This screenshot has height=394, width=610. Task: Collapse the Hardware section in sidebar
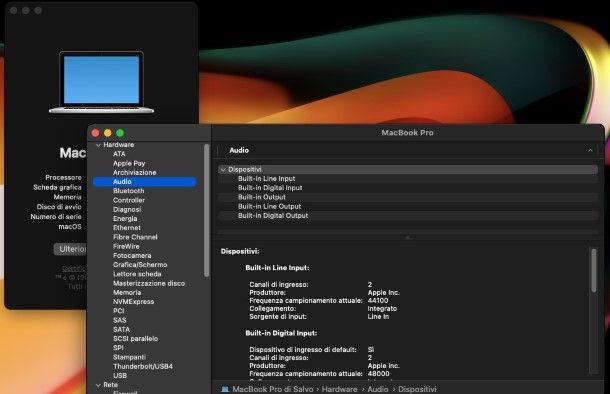click(x=98, y=145)
